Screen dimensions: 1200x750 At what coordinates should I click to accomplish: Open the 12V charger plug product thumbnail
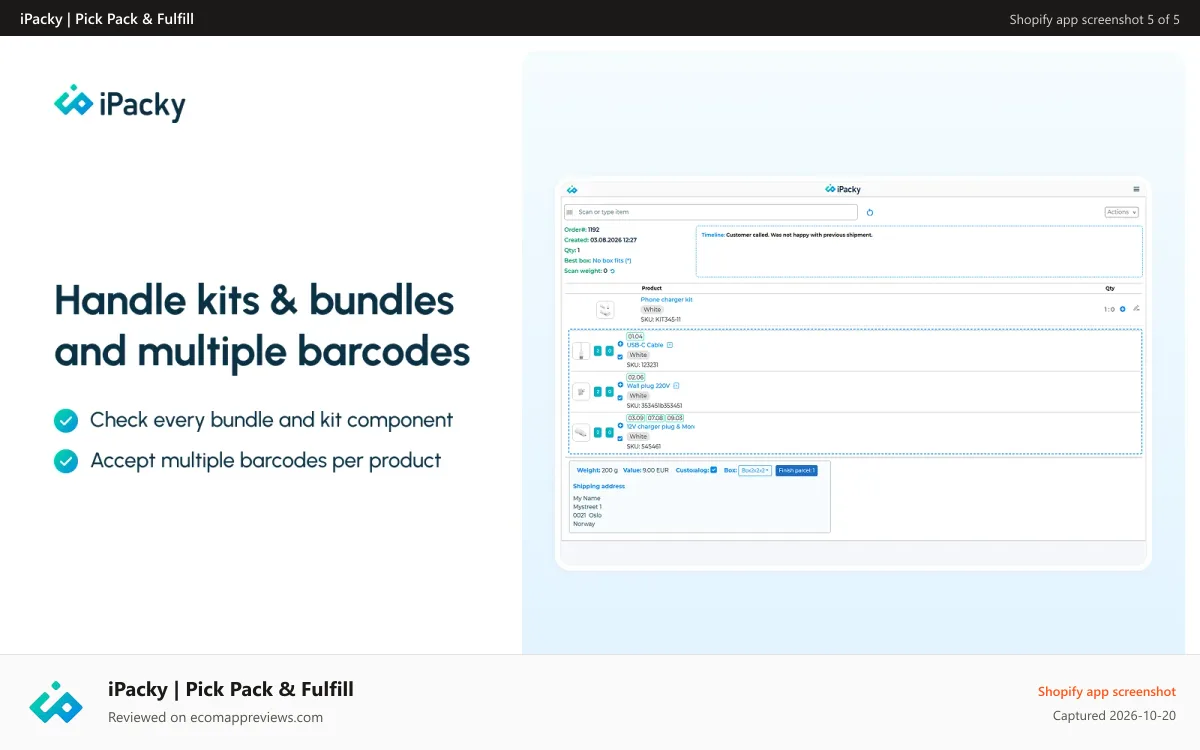[x=581, y=432]
